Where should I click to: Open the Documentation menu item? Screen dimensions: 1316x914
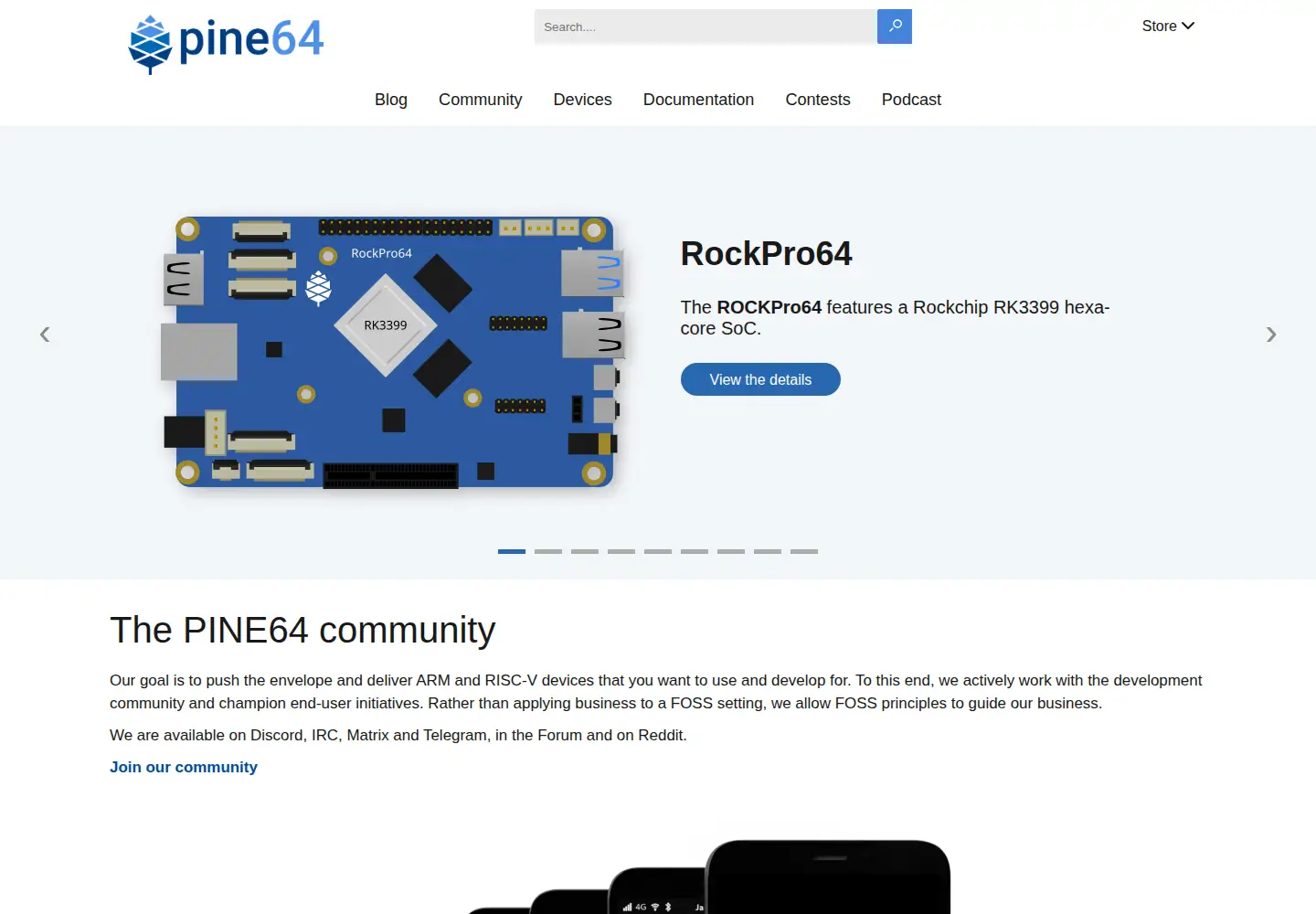699,100
